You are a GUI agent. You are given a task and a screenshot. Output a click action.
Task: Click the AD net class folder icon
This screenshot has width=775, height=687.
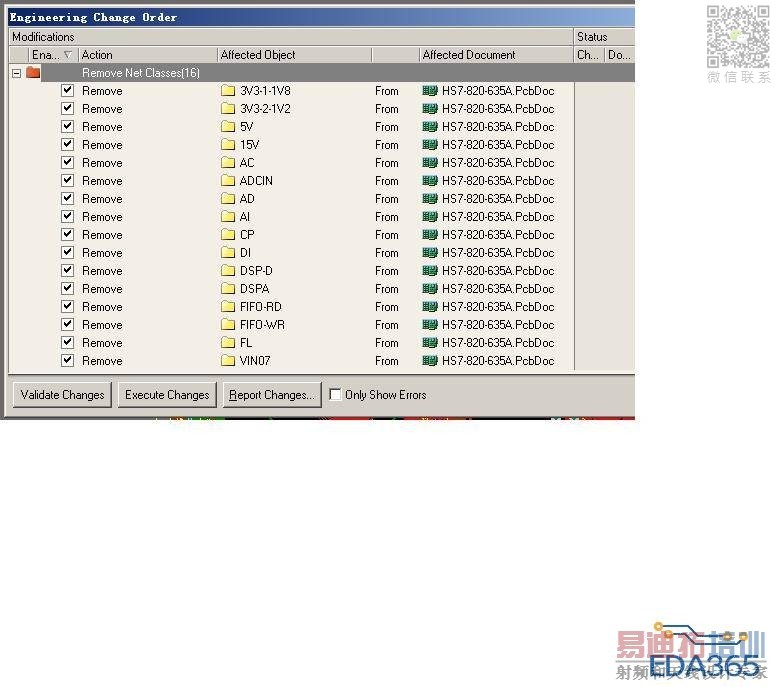click(228, 199)
